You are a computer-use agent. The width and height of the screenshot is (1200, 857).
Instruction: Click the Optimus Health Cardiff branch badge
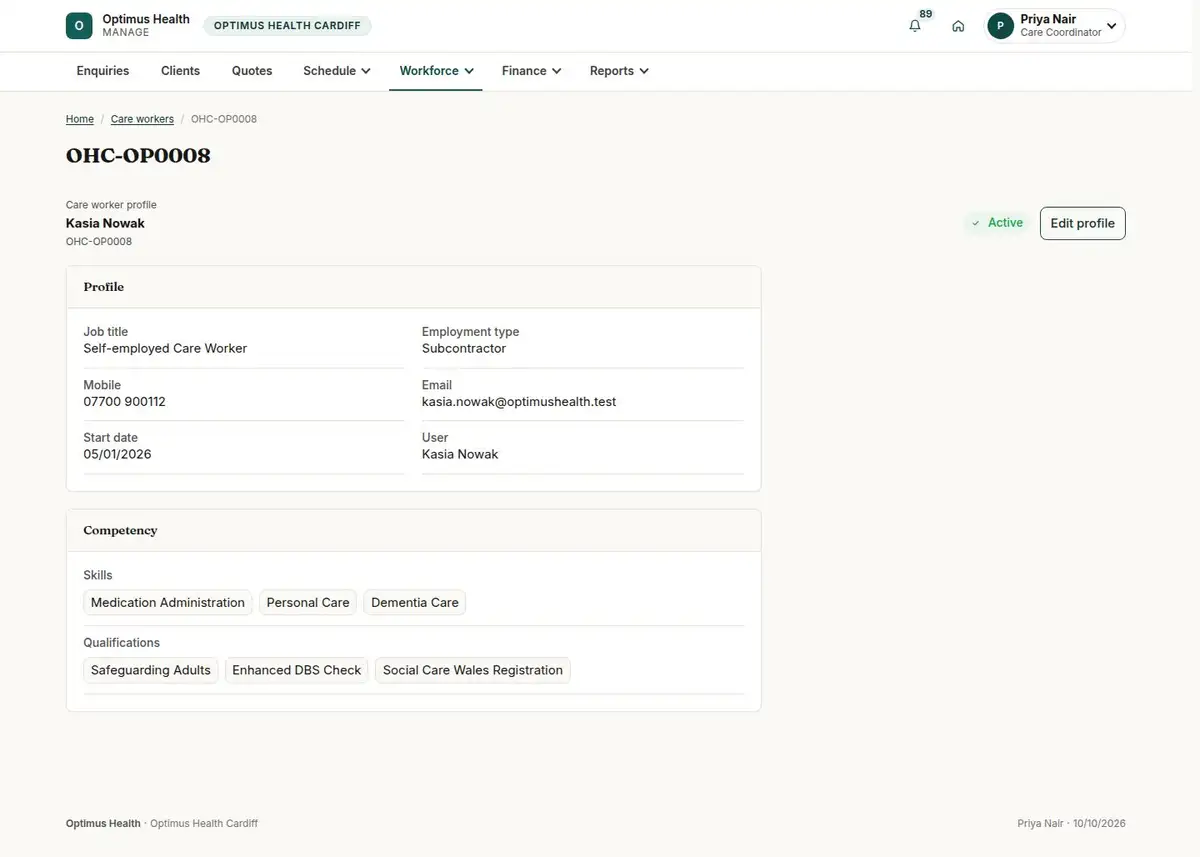(288, 26)
